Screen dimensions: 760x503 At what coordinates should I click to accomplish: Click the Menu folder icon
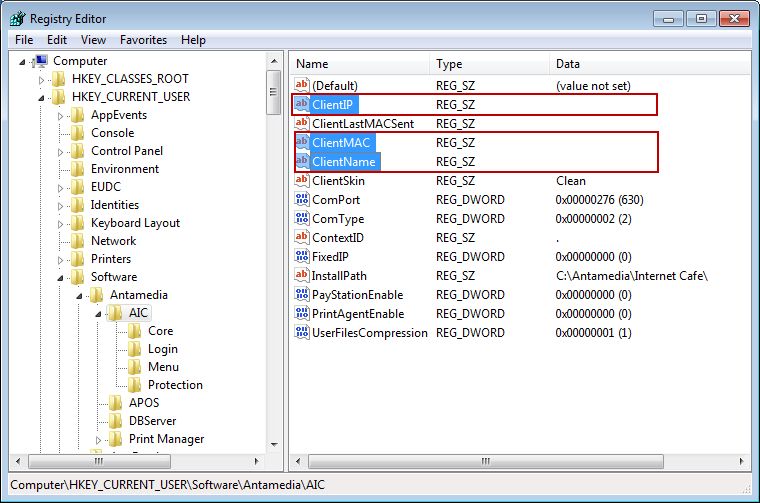click(x=135, y=367)
